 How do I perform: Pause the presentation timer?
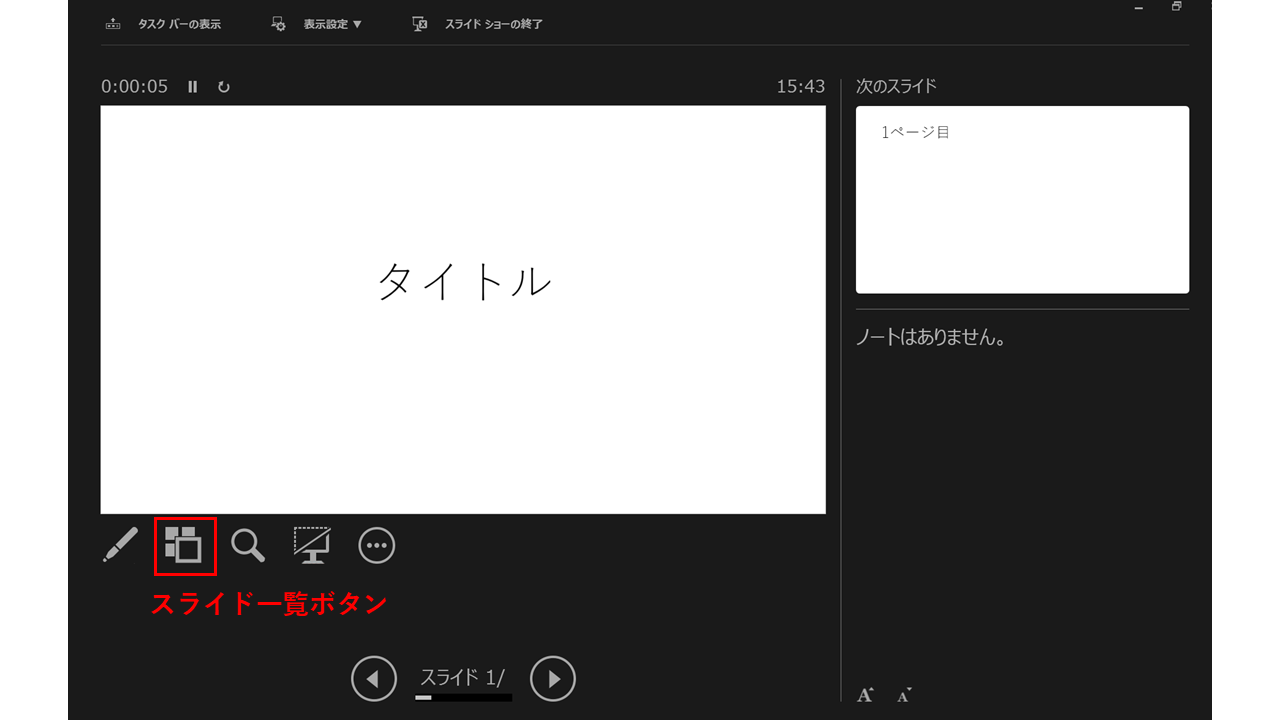[x=193, y=87]
